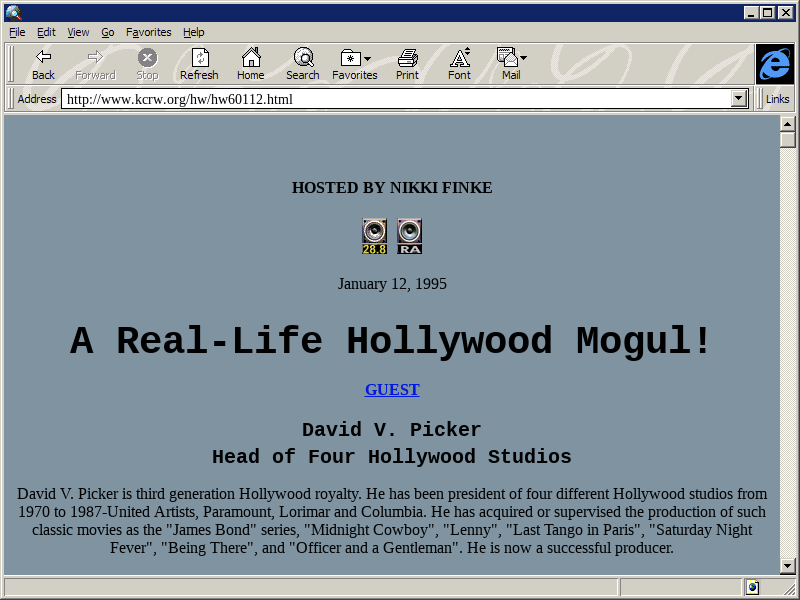Play the 28.8 speaker audio icon
800x600 pixels.
374,236
